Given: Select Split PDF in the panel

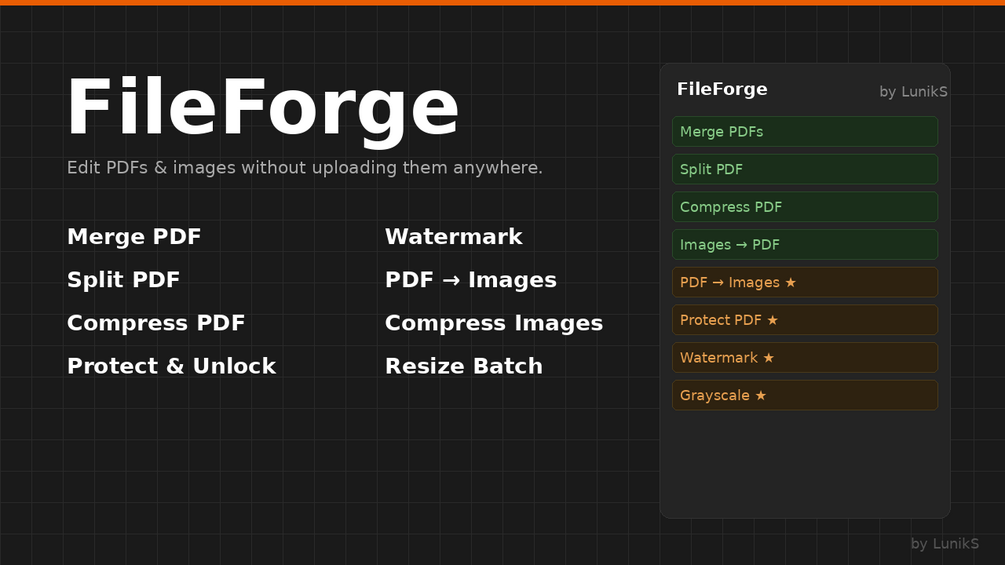Looking at the screenshot, I should (x=805, y=169).
